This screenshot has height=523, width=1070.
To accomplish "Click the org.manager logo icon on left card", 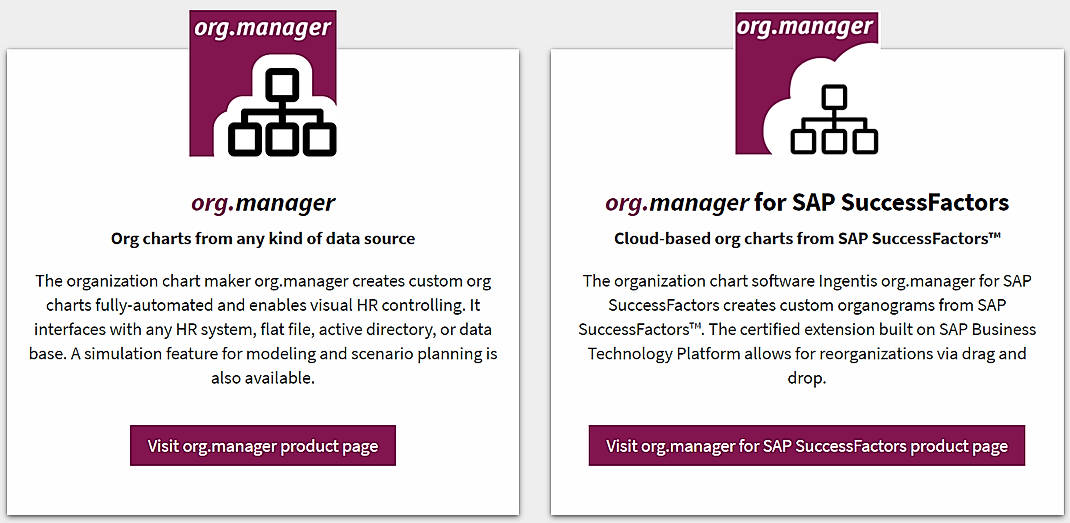I will pyautogui.click(x=263, y=84).
